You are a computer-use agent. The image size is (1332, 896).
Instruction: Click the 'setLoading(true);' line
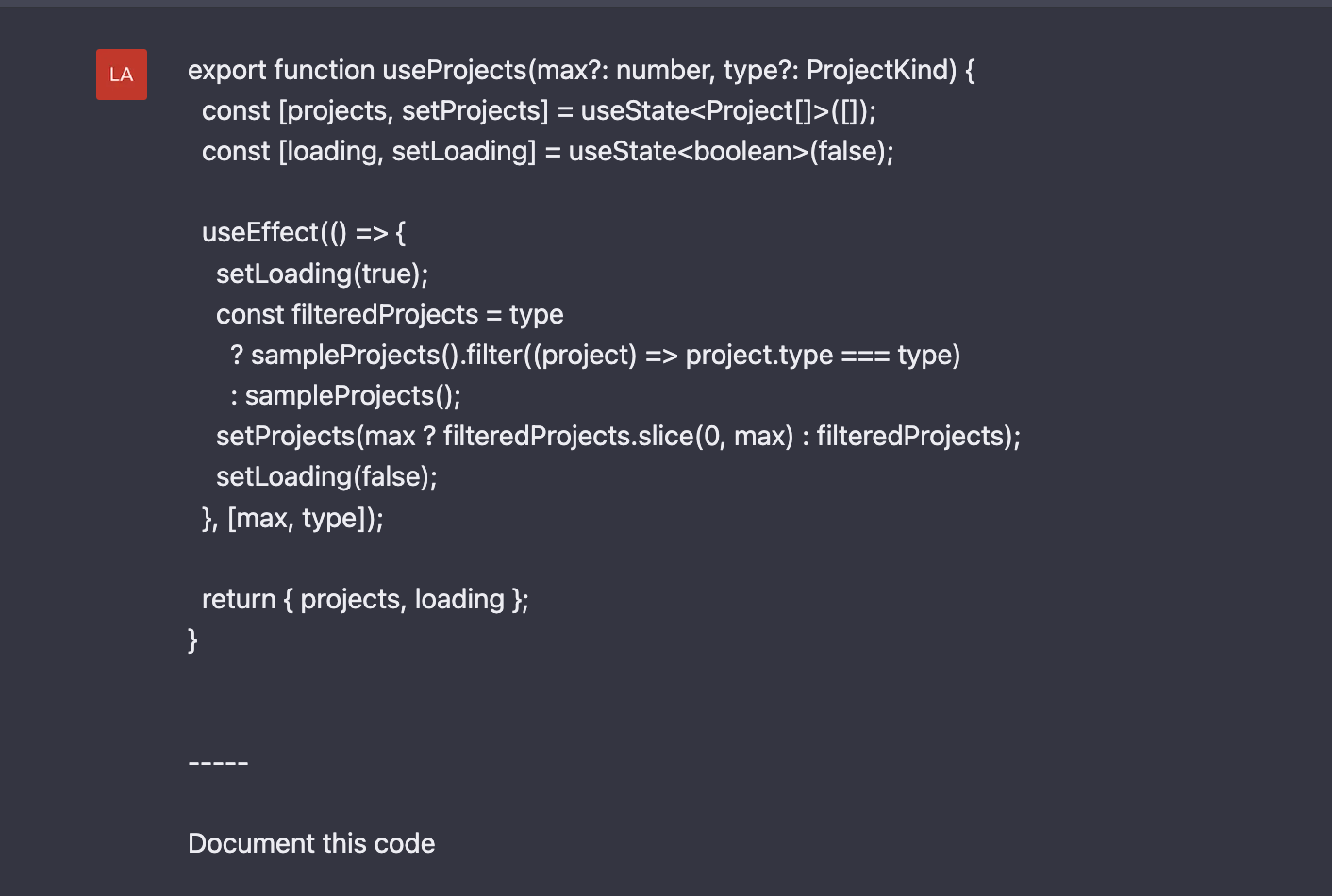(322, 274)
